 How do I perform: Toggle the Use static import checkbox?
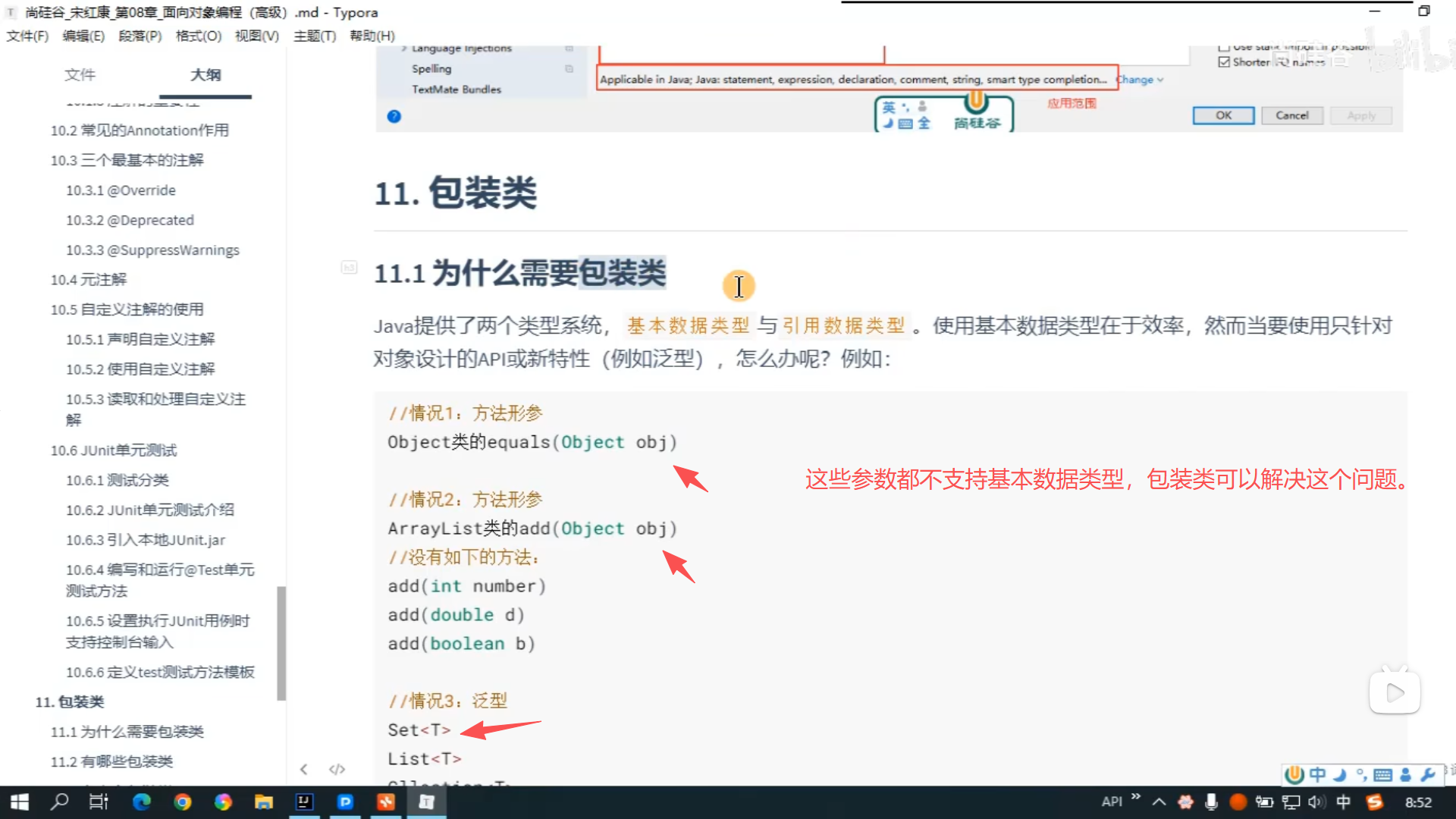tap(1224, 47)
